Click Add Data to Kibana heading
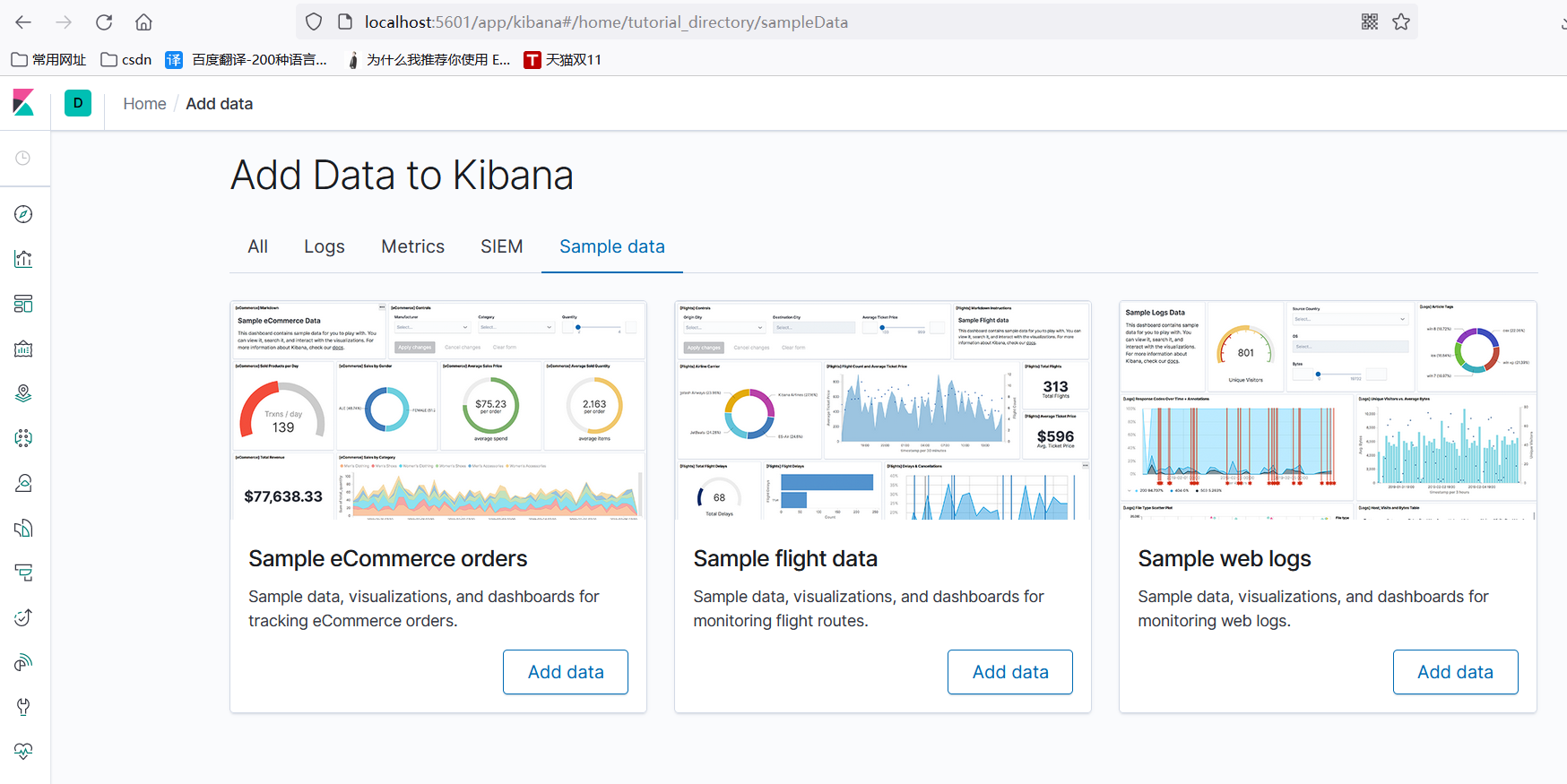1567x784 pixels. click(402, 176)
